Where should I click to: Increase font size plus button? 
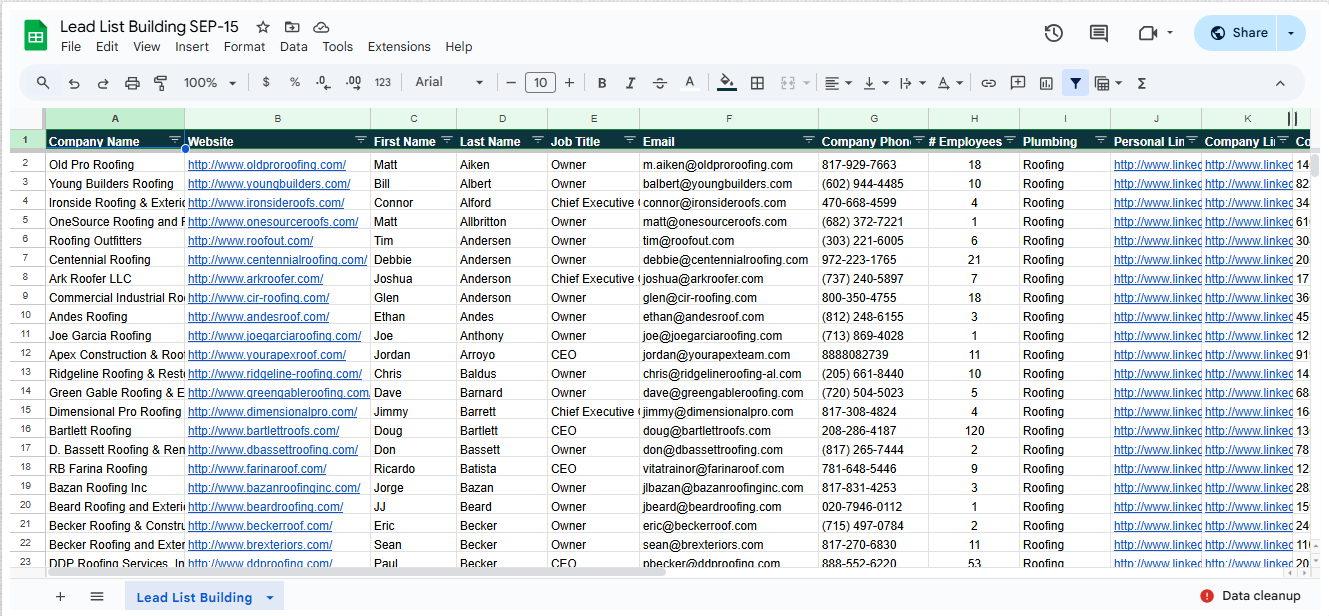[569, 83]
